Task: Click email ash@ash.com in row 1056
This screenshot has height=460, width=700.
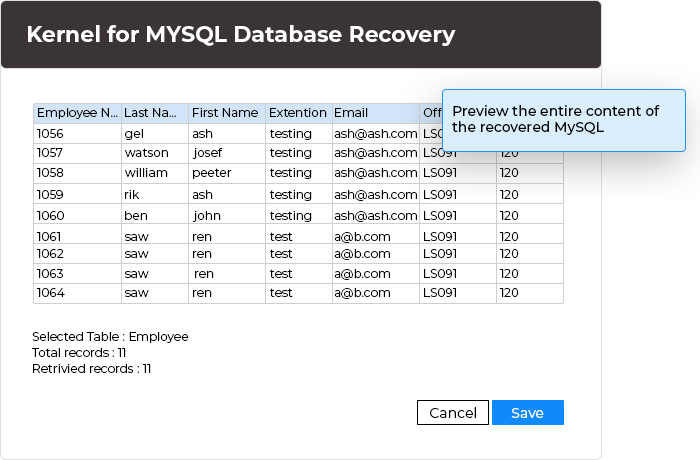Action: tap(375, 134)
